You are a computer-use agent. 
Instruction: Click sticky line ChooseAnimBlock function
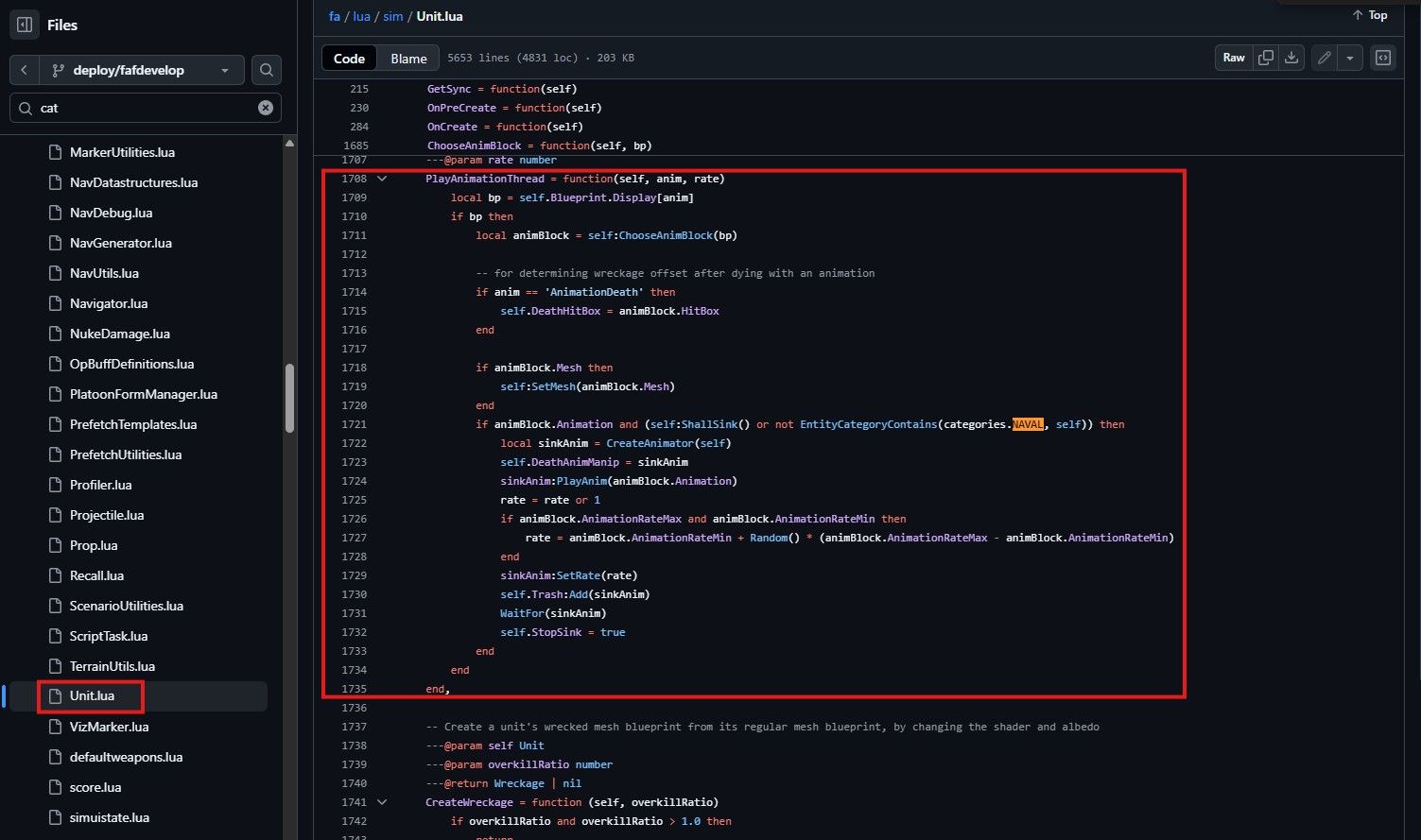(x=539, y=146)
